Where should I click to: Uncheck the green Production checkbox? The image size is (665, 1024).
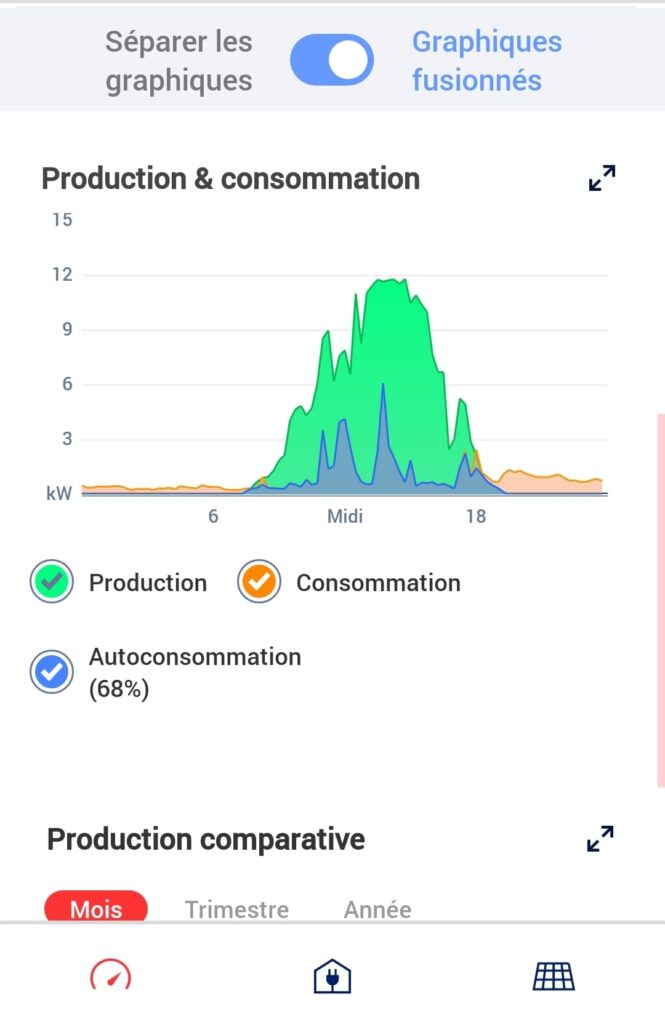[52, 581]
